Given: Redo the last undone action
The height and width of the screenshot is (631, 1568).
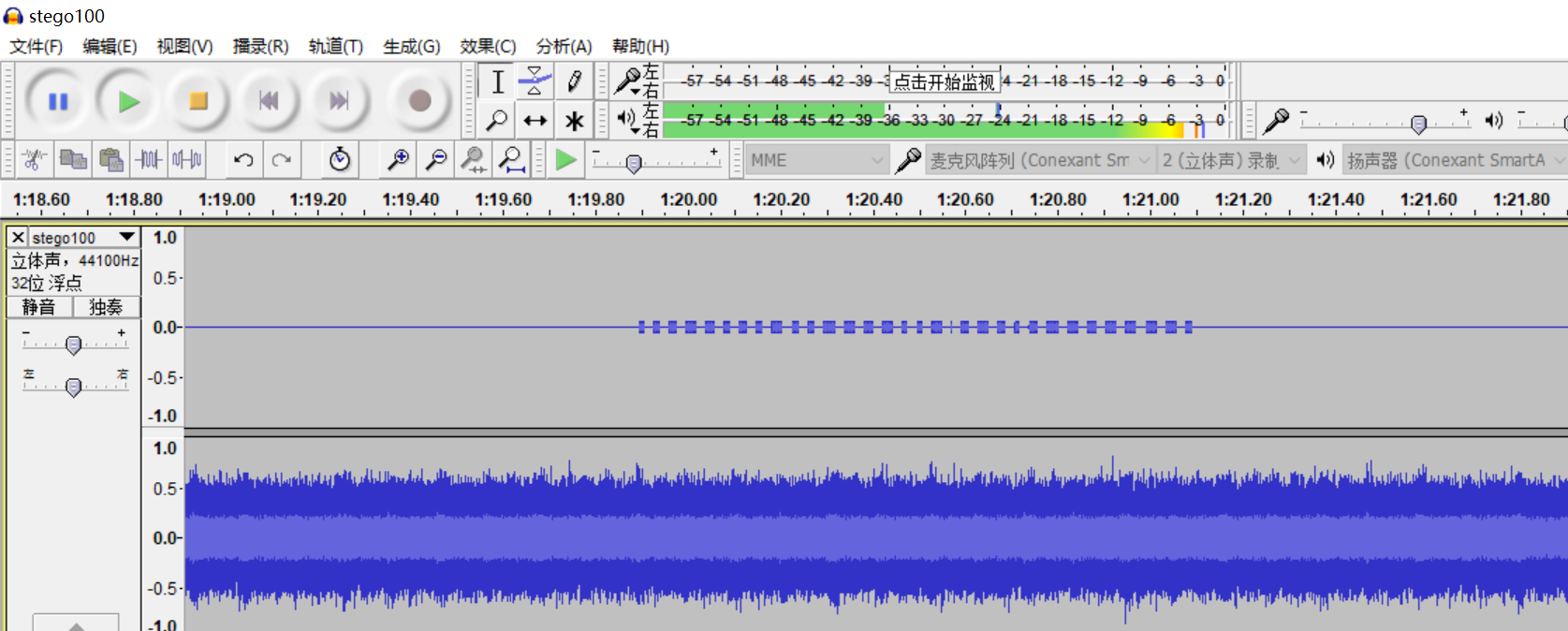Looking at the screenshot, I should [x=282, y=160].
